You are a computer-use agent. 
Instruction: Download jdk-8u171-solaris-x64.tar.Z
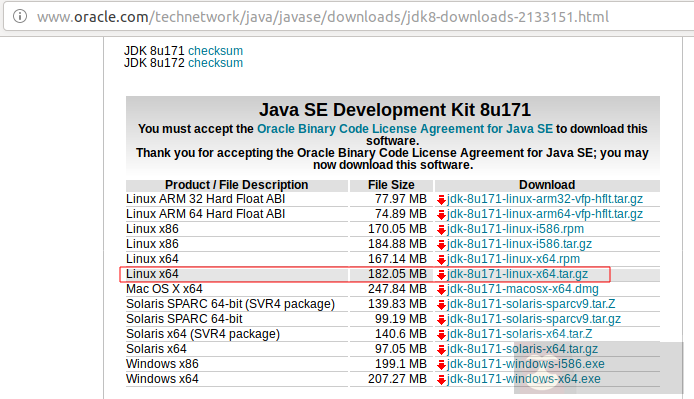tap(520, 334)
